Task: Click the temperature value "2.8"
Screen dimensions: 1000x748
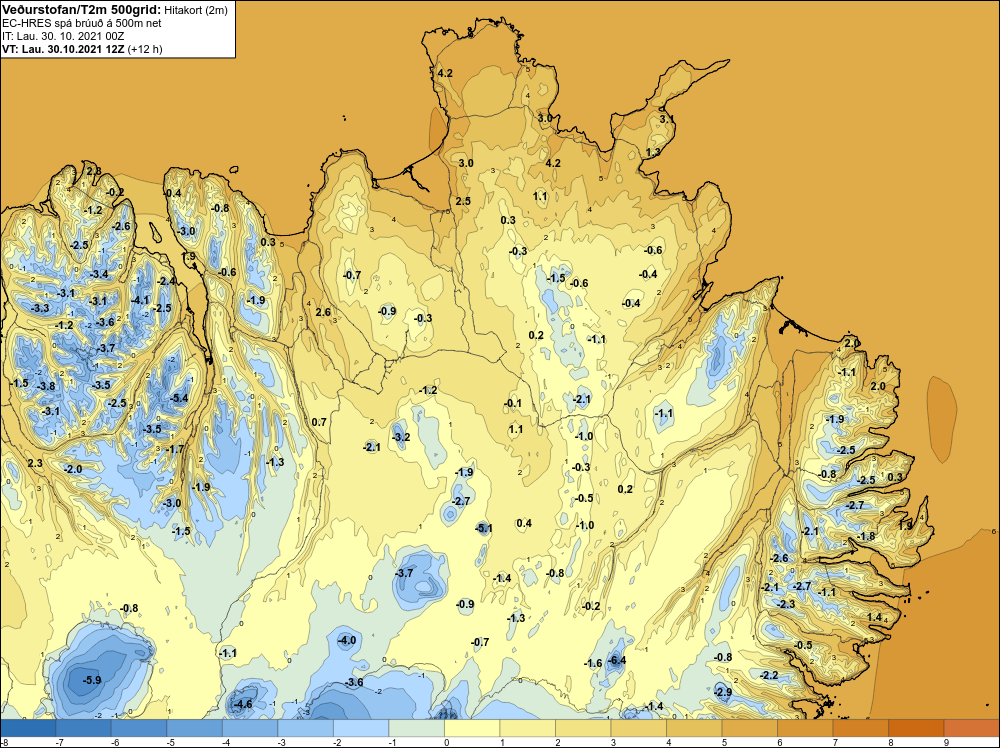Action: coord(93,171)
